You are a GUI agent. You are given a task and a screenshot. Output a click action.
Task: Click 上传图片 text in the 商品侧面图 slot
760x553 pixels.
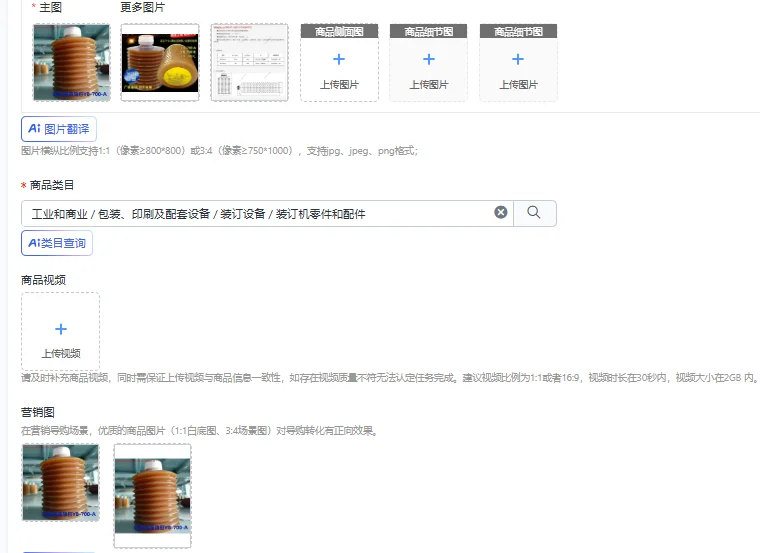click(339, 85)
